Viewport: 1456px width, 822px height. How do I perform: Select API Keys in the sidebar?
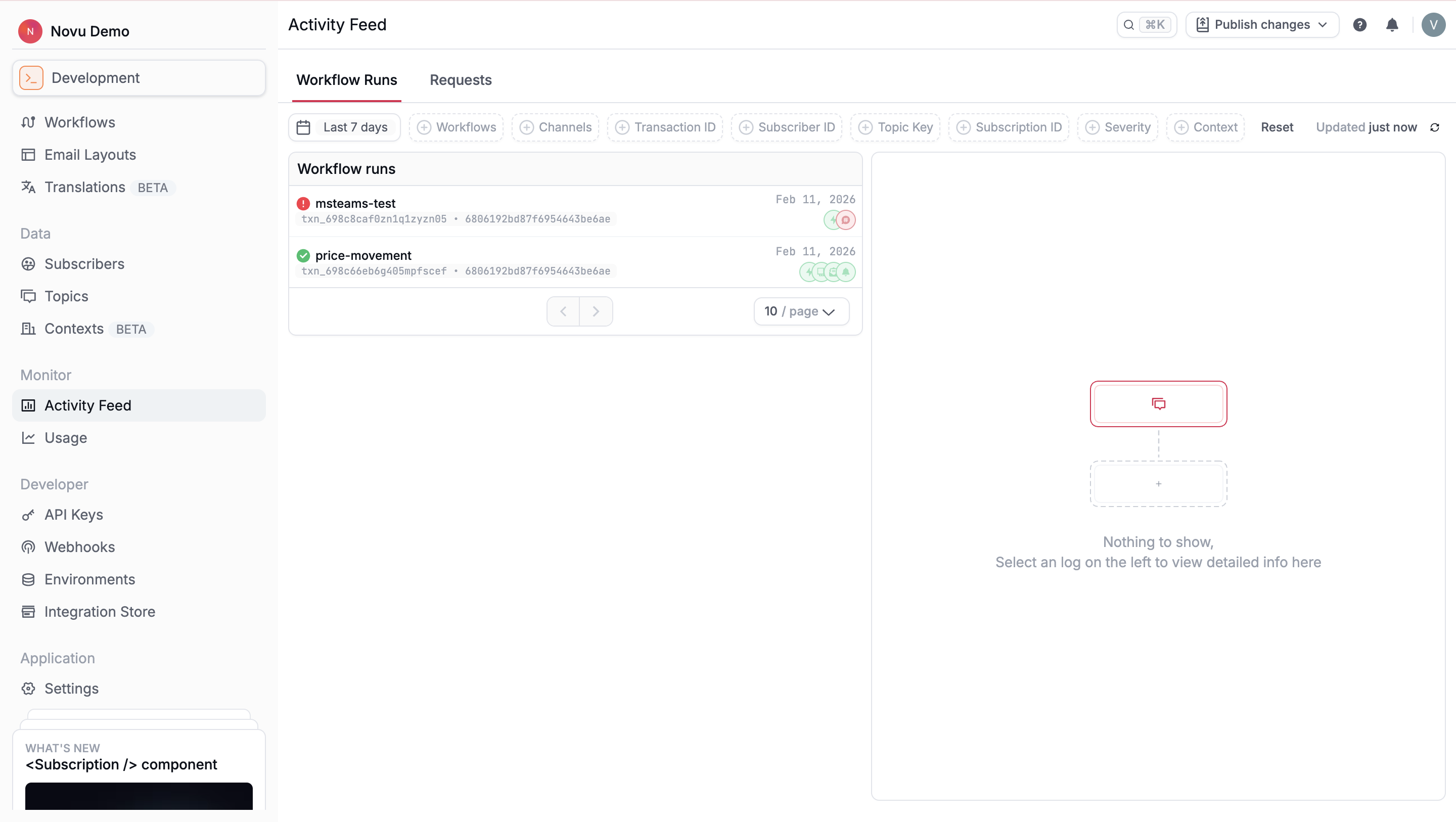pos(73,515)
